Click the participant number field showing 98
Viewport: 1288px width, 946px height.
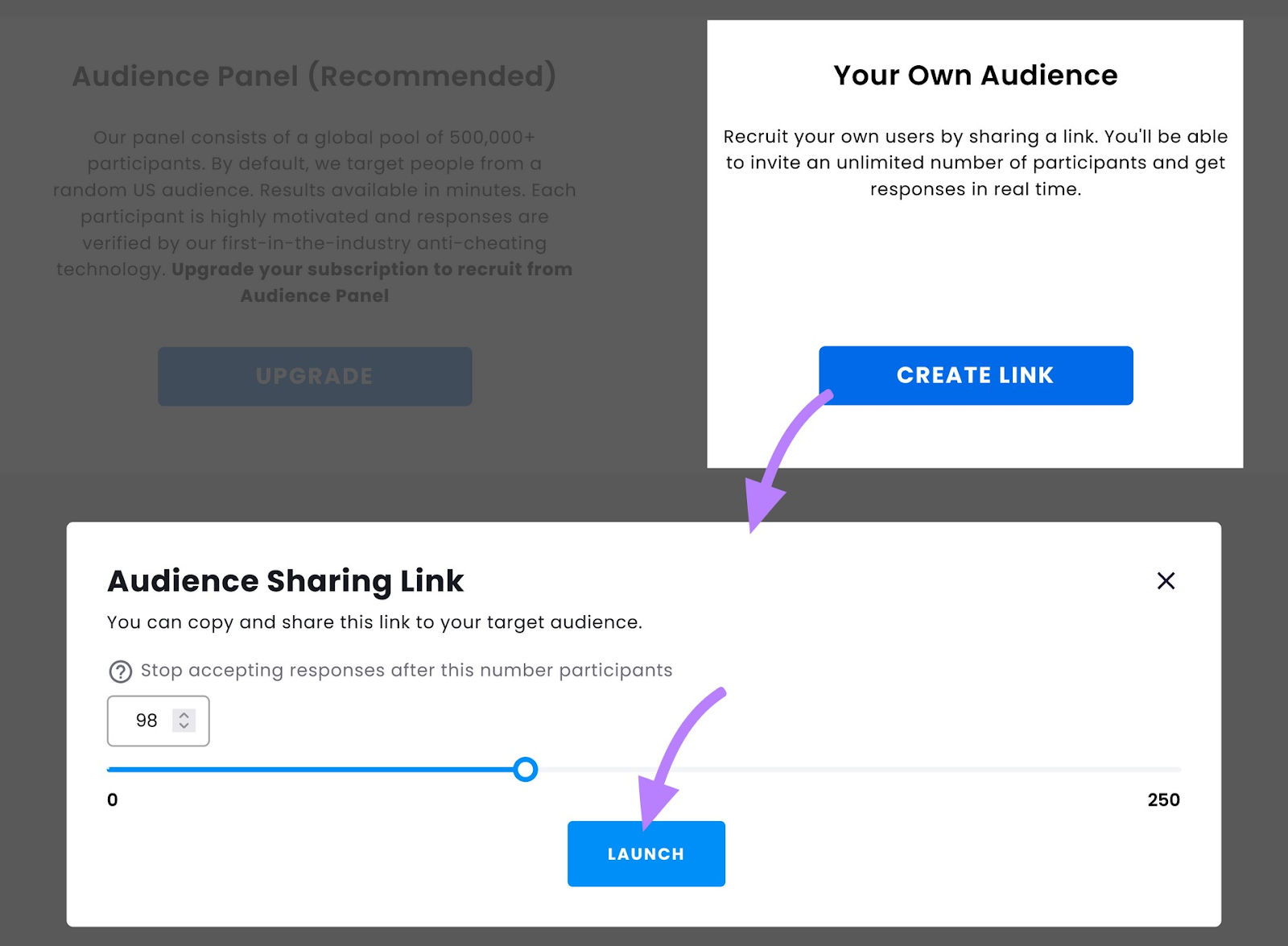point(147,721)
